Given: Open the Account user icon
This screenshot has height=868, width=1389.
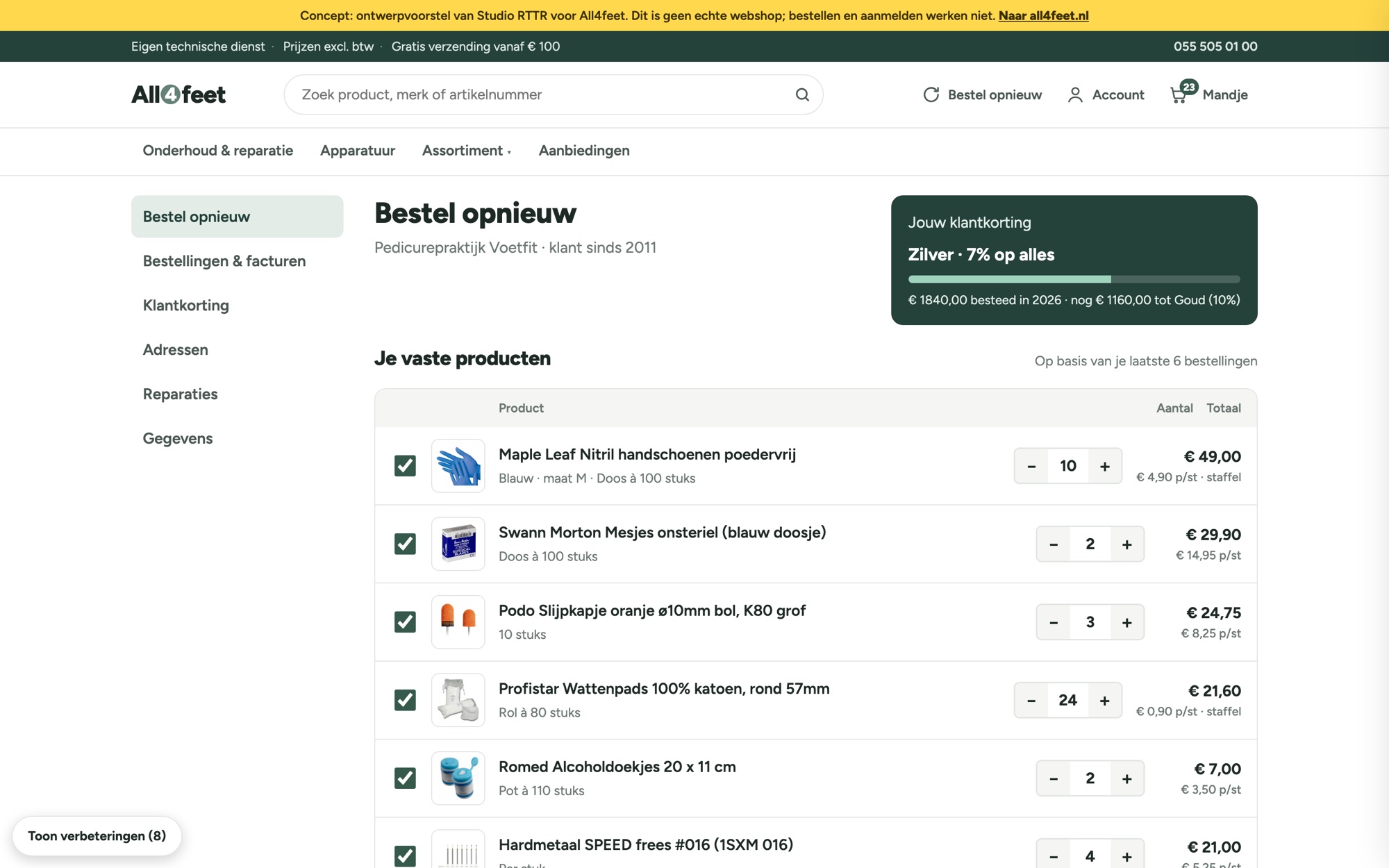Looking at the screenshot, I should (1075, 94).
